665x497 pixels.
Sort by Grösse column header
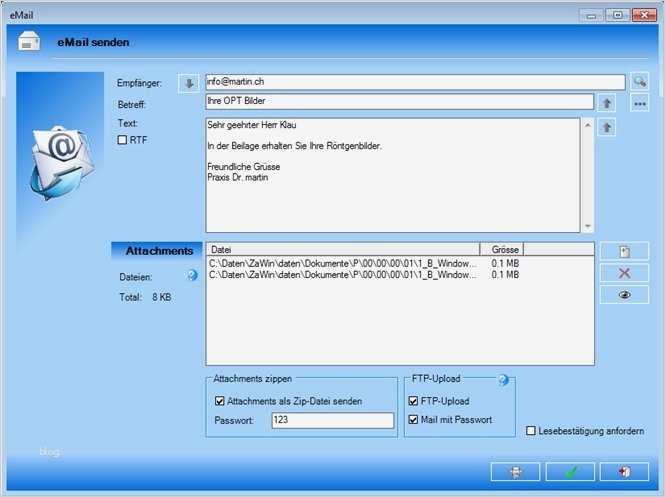coord(502,250)
